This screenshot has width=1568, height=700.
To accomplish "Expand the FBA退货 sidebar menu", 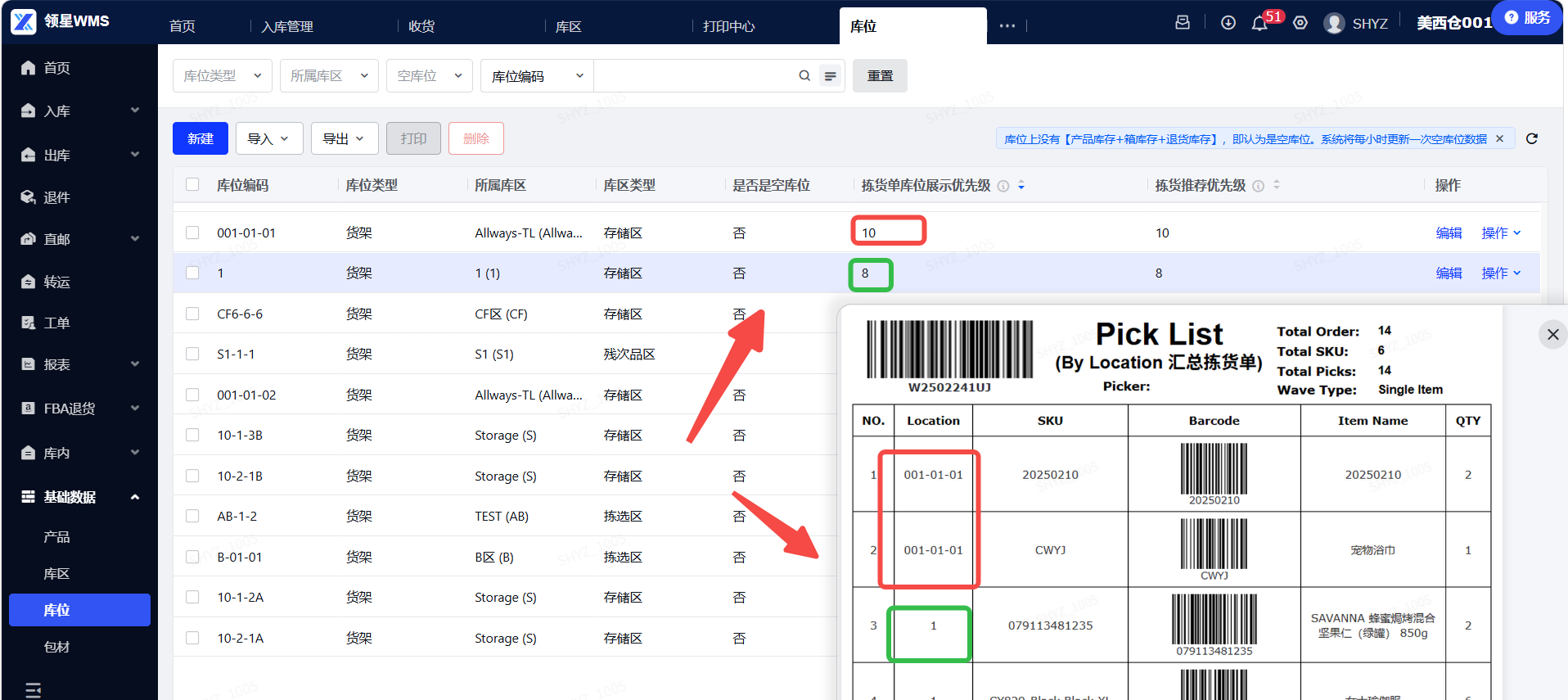I will pyautogui.click(x=79, y=408).
